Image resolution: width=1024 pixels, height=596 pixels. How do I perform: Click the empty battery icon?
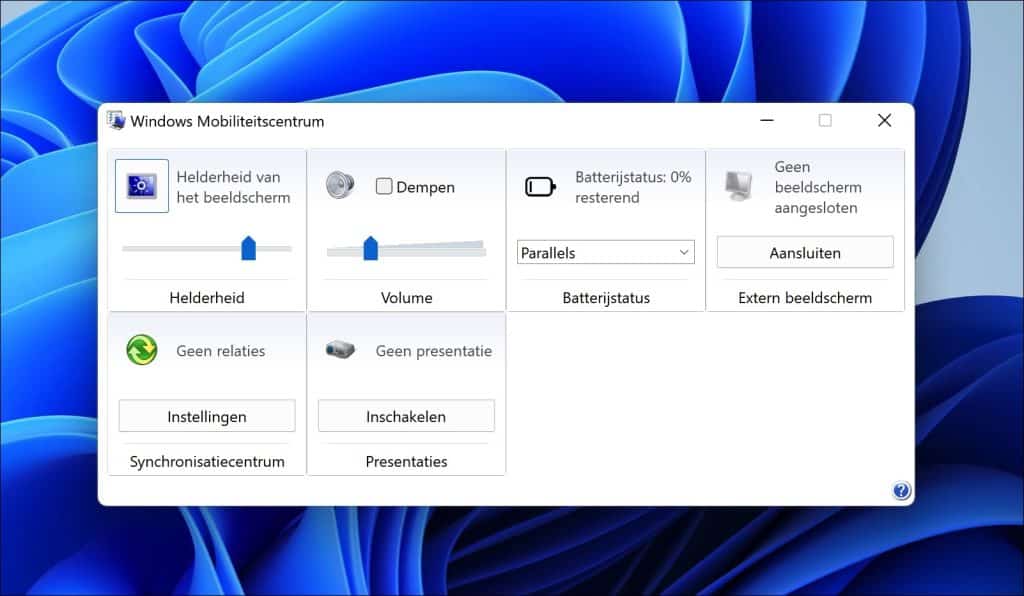[540, 187]
